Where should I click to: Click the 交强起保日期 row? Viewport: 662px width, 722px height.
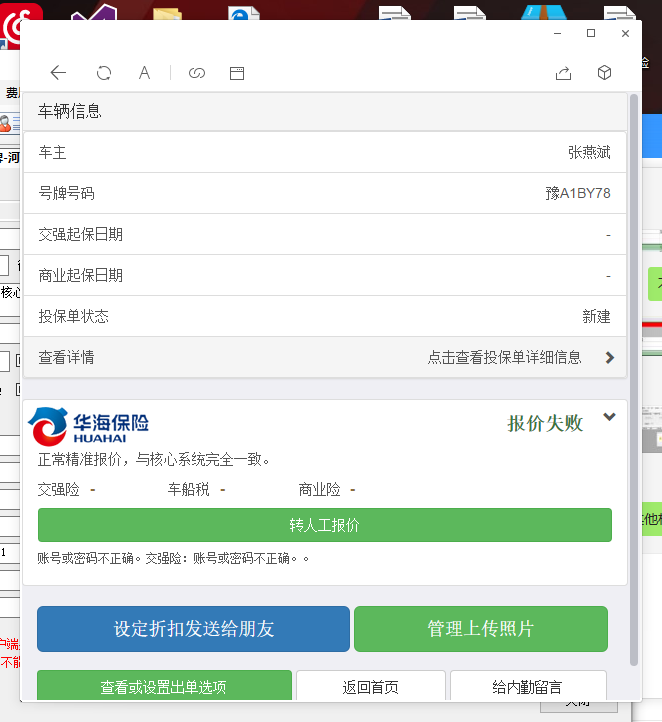tap(325, 234)
